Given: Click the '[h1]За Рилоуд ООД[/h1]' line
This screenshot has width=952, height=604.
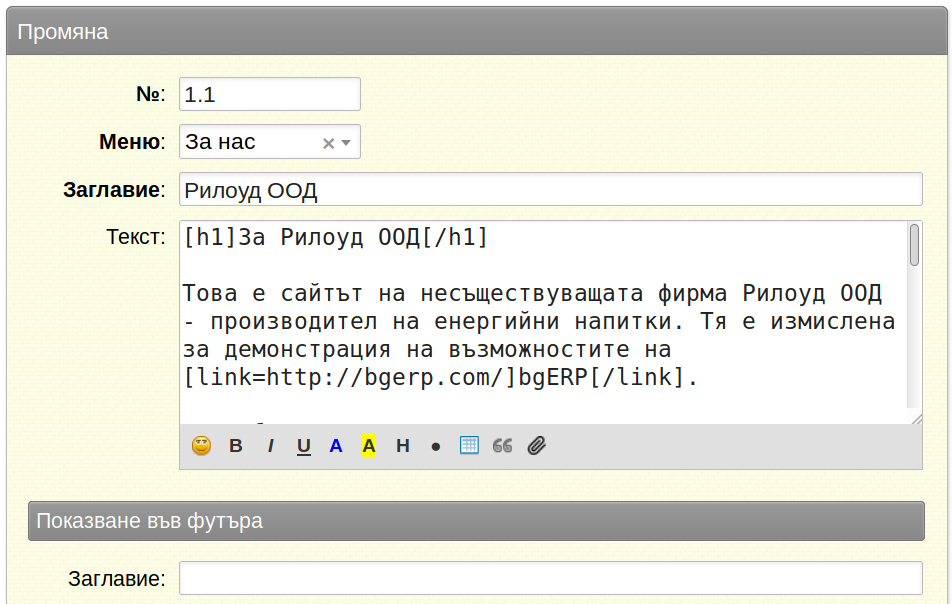Looking at the screenshot, I should [335, 237].
